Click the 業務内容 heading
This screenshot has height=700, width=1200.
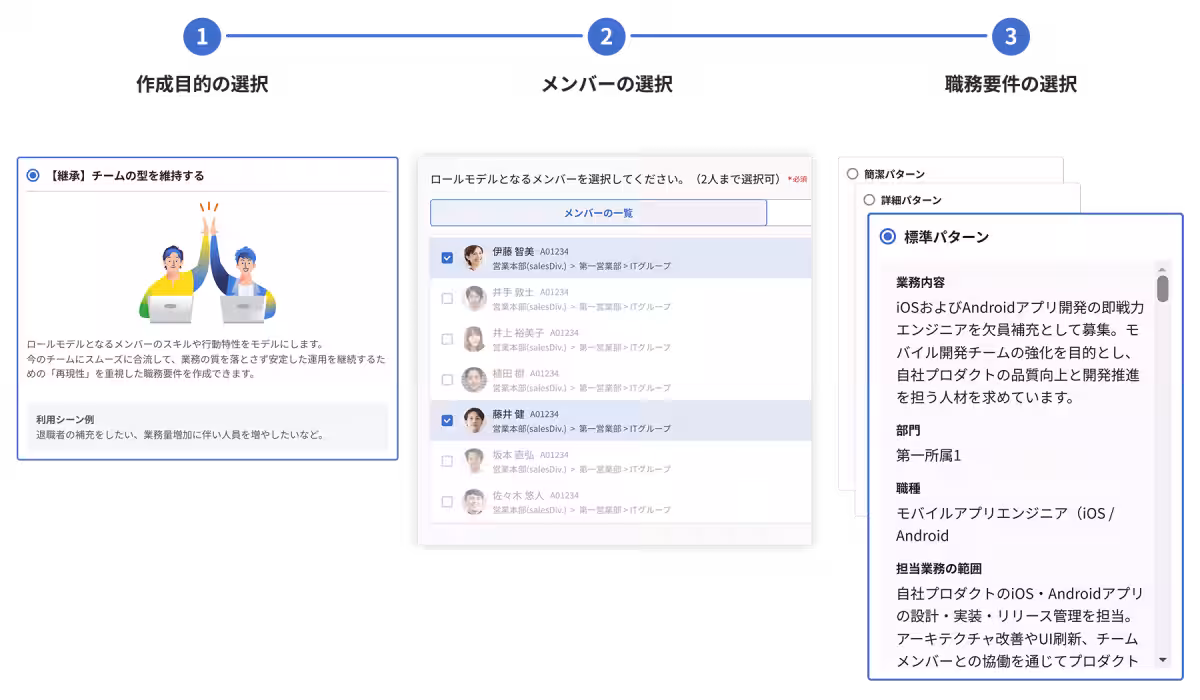click(920, 283)
